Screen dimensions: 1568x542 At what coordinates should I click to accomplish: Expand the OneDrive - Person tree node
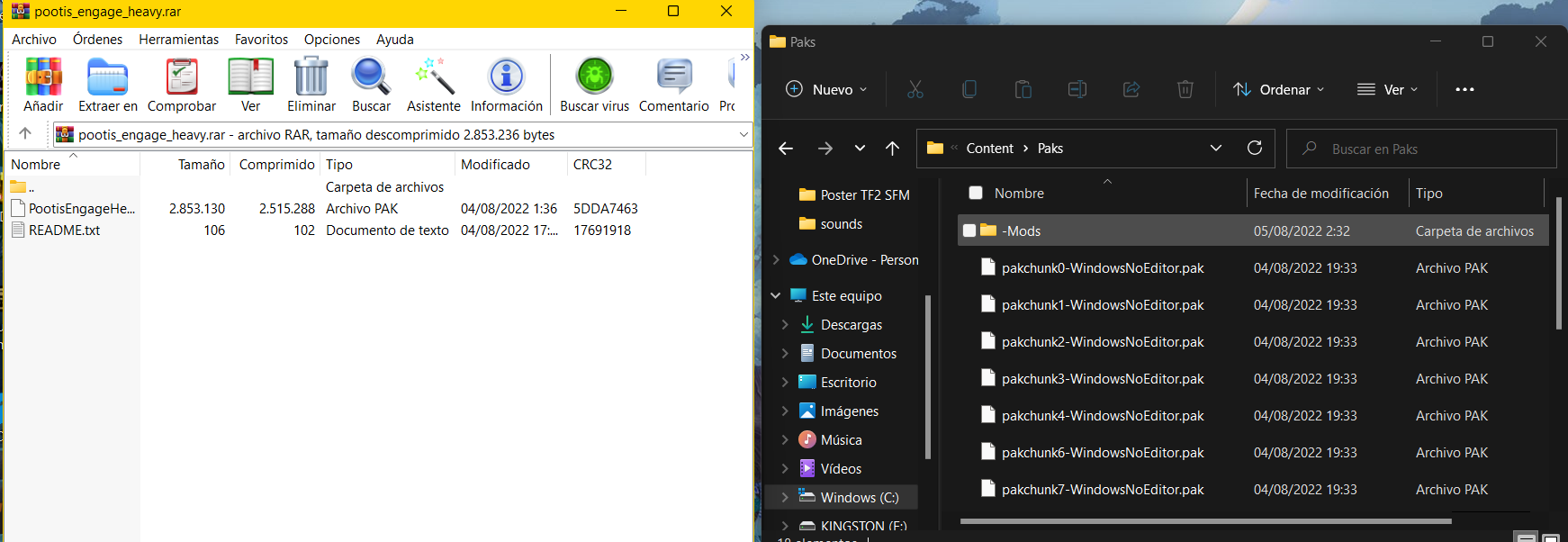click(x=776, y=259)
